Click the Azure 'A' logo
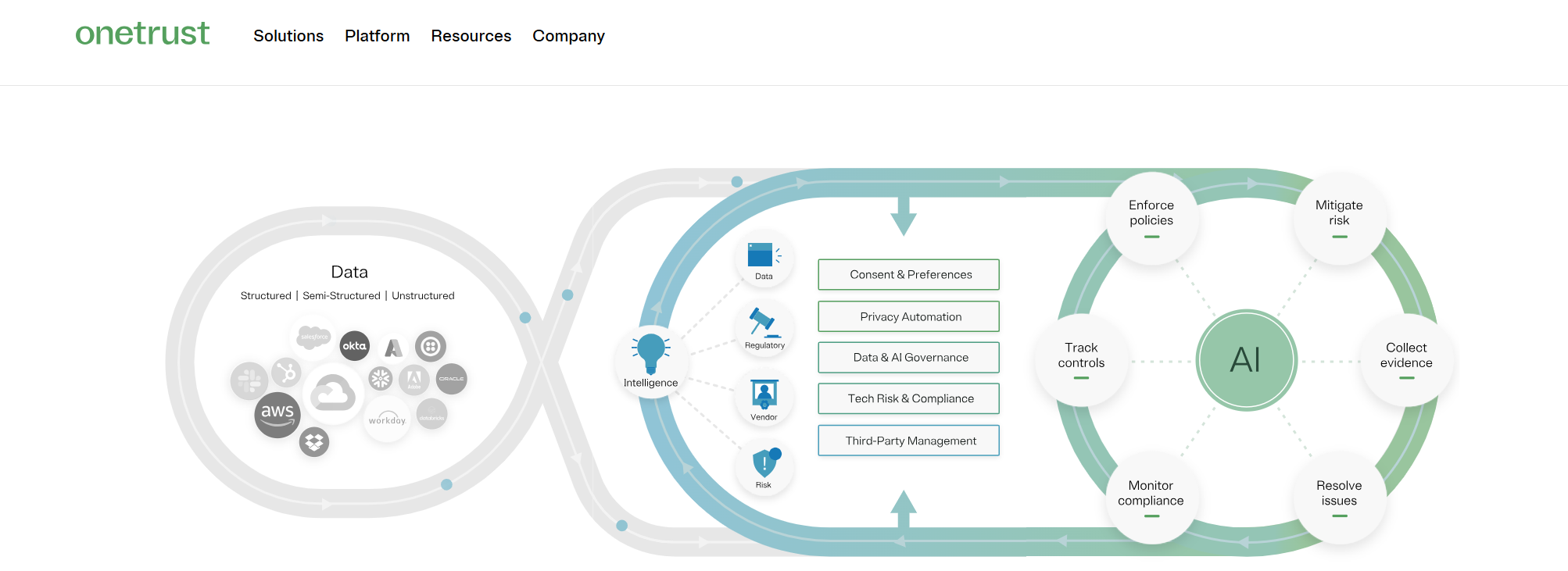This screenshot has width=1568, height=571. [x=394, y=348]
